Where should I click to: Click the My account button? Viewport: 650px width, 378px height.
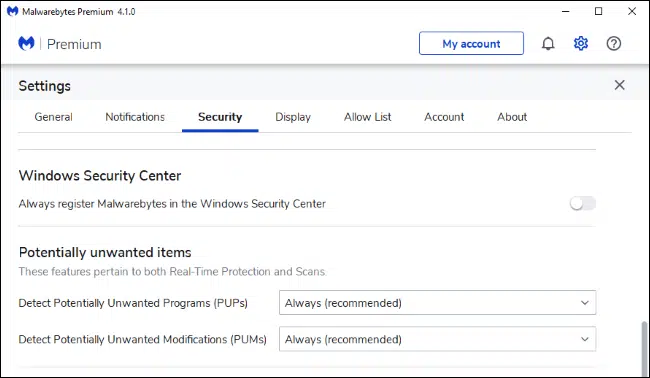coord(471,44)
